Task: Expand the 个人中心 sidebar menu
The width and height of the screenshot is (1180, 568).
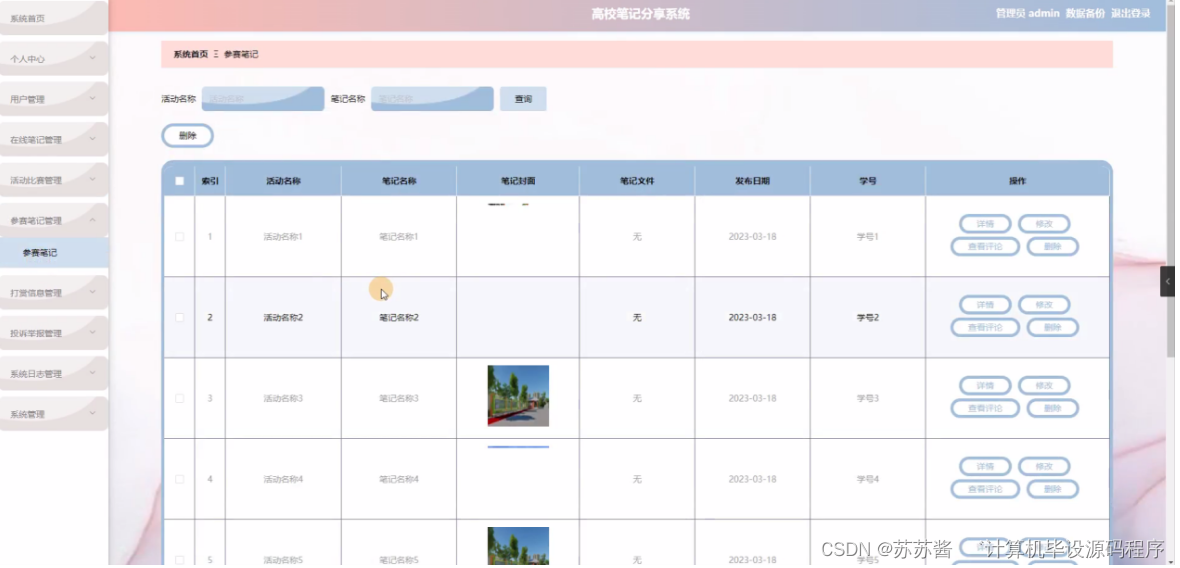Action: [x=53, y=58]
